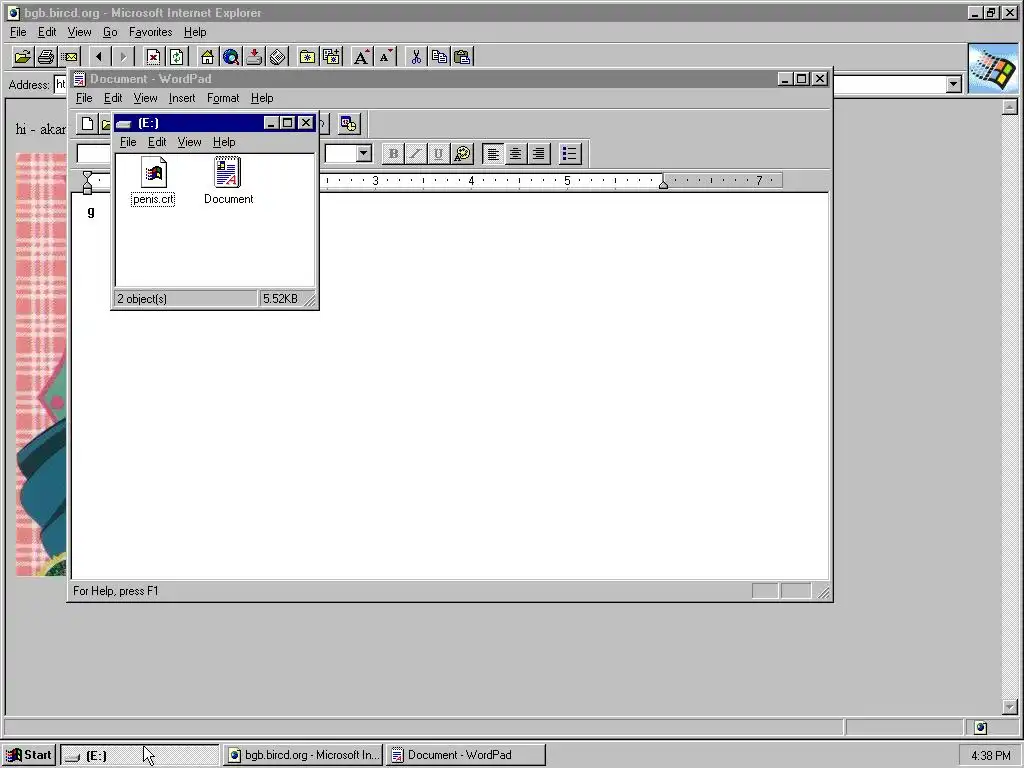Click the Start button
Screen dimensions: 1024x768
coord(29,755)
